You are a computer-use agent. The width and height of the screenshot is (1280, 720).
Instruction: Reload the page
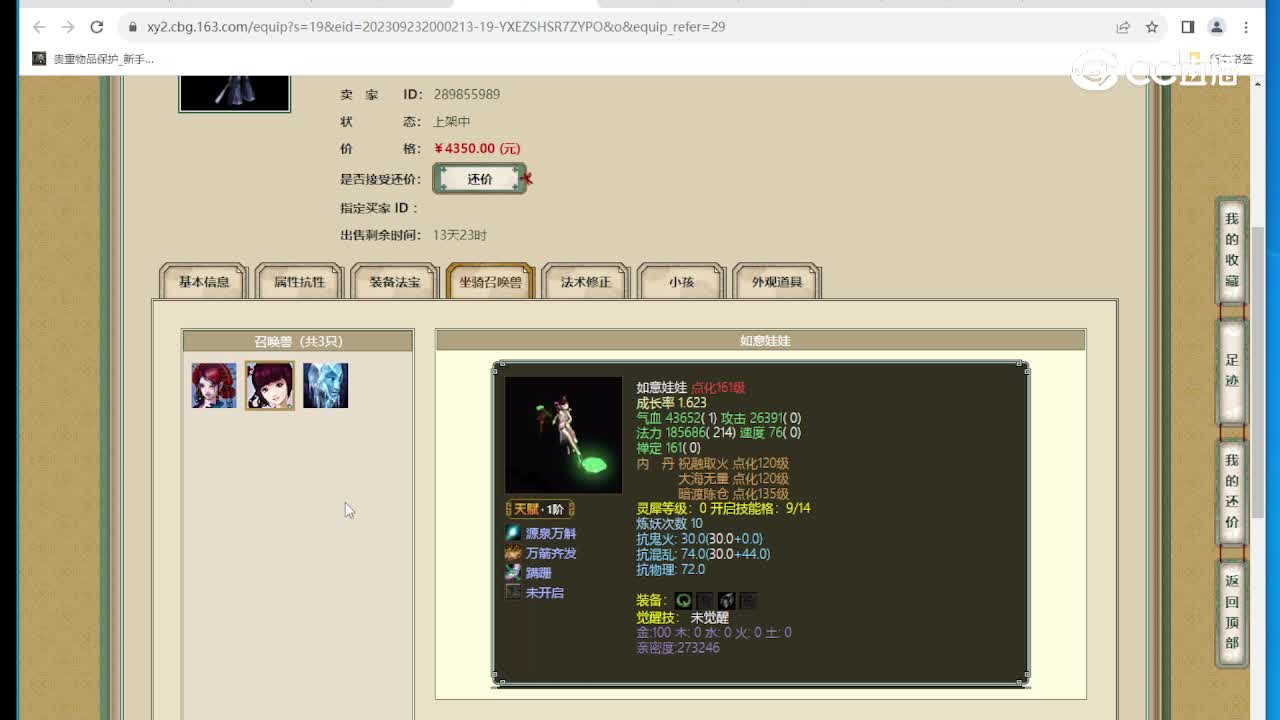(x=97, y=27)
